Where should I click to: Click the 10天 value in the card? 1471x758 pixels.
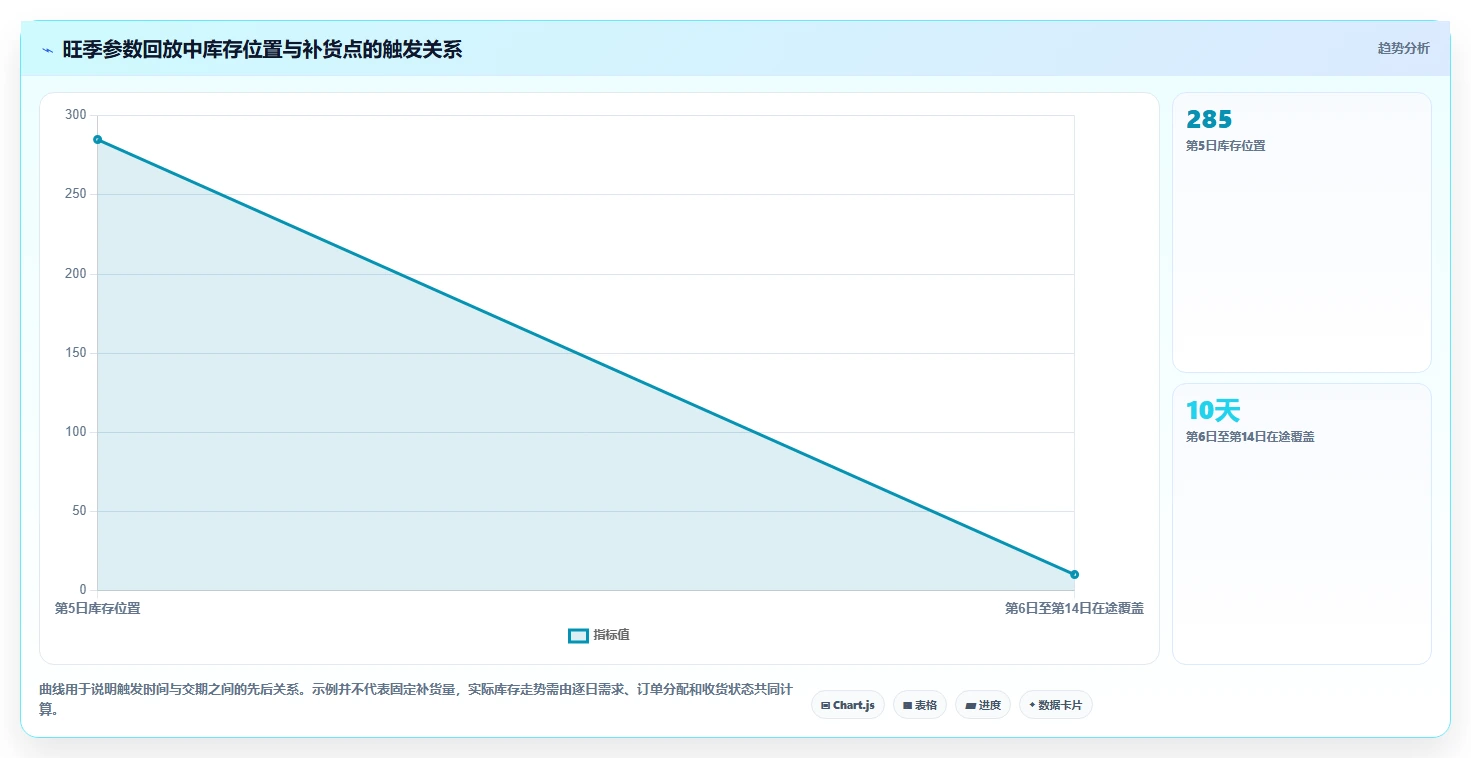1213,410
